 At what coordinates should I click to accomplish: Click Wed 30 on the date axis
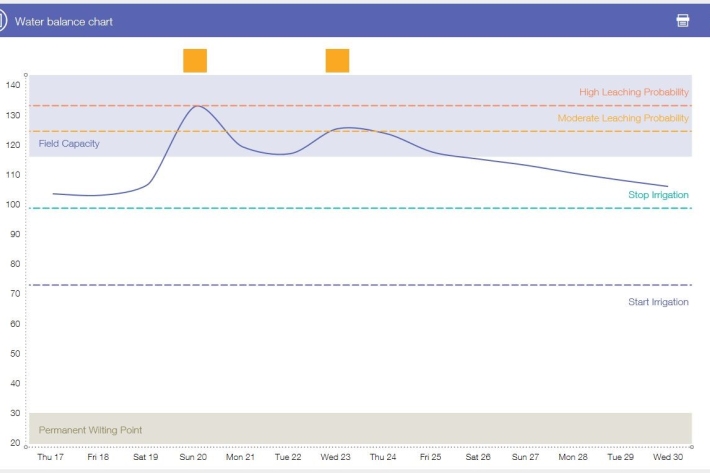tap(668, 457)
